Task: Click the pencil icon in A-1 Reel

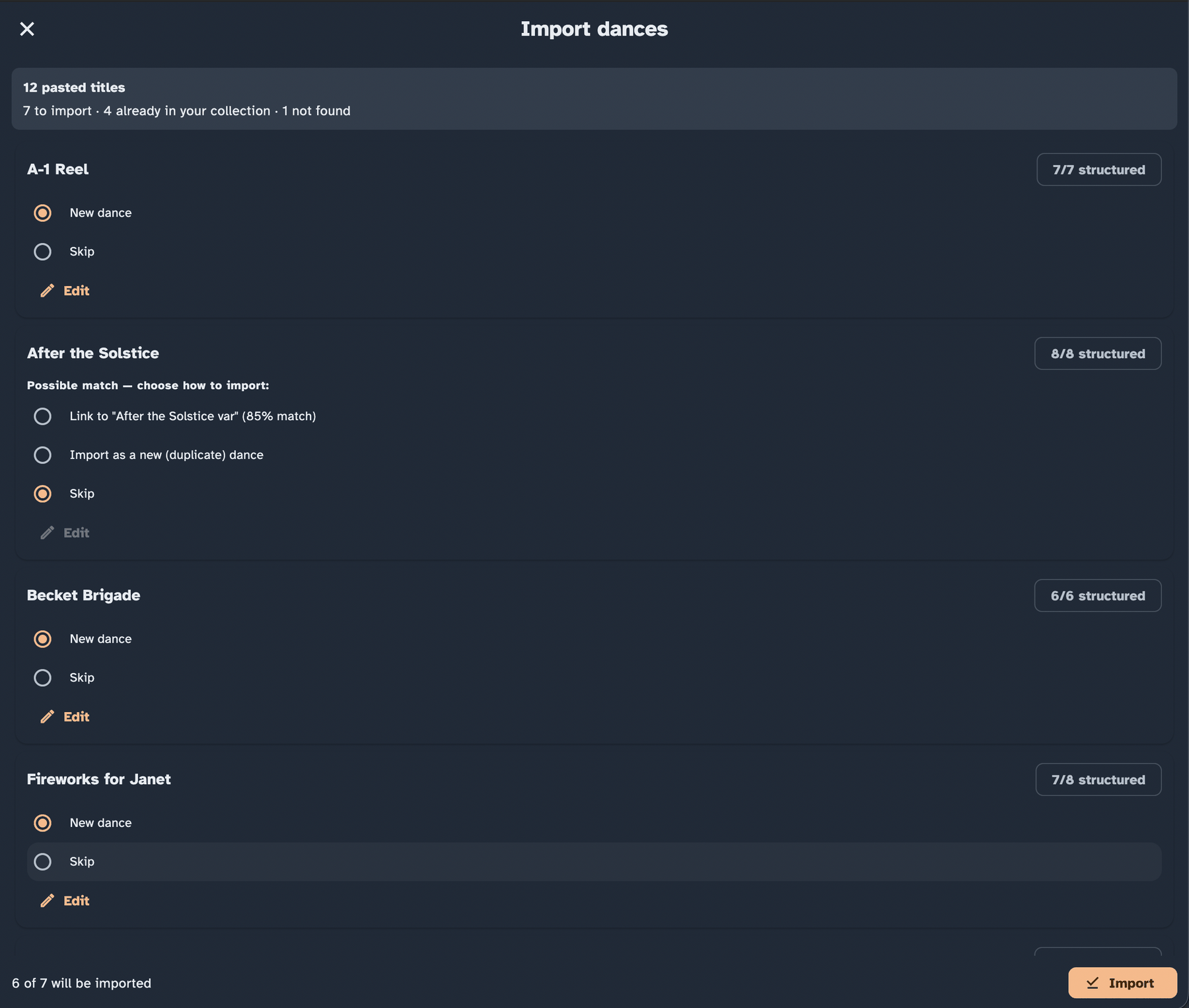Action: click(47, 291)
